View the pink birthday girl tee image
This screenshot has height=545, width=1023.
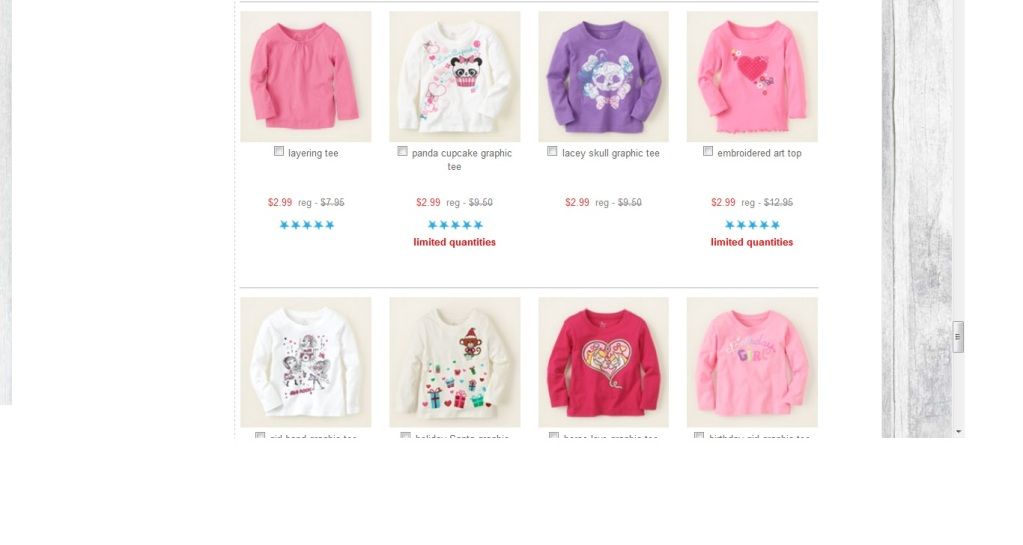752,362
